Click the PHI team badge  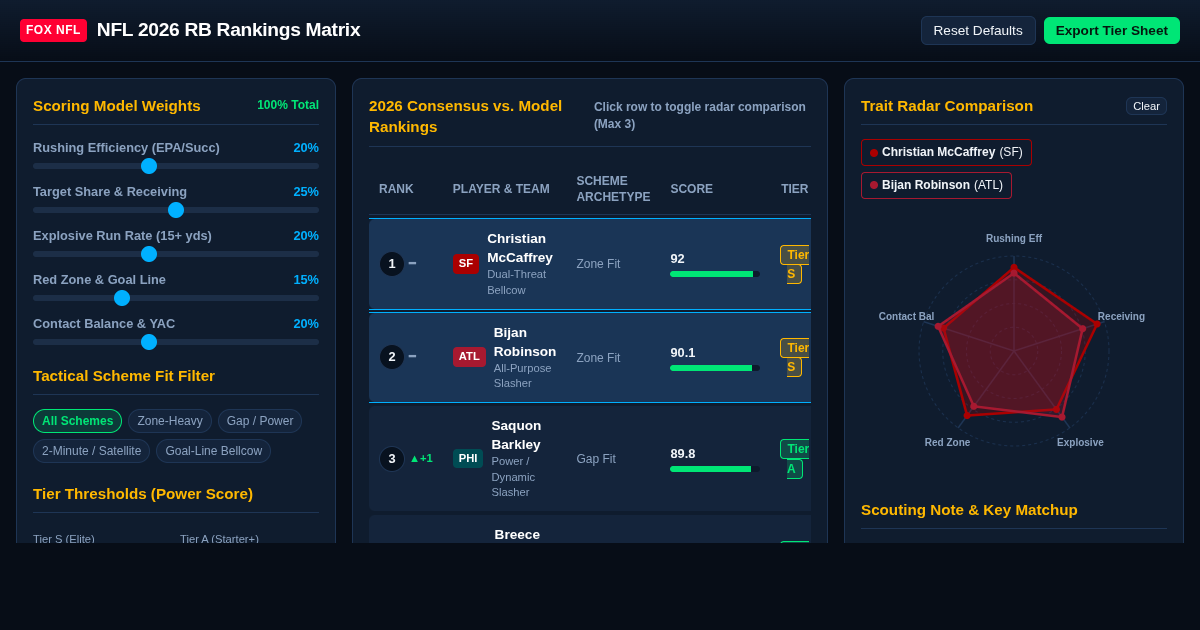468,458
